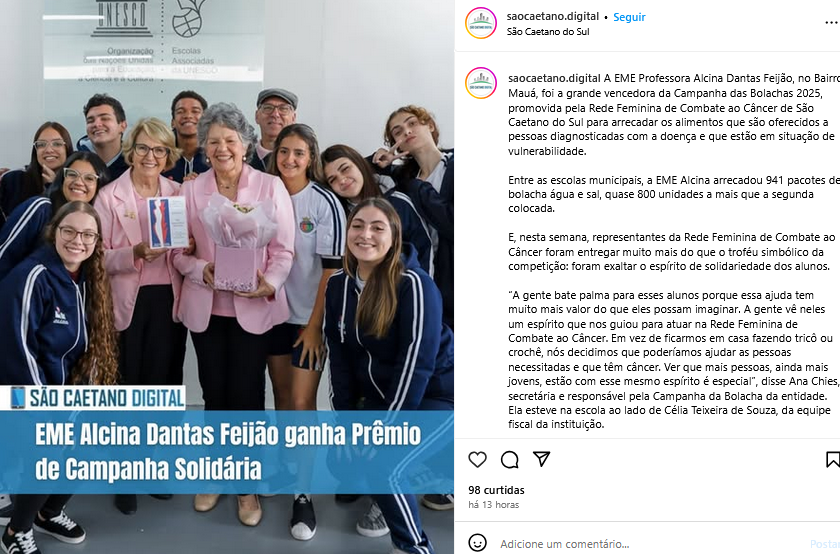
Task: Open São Caetano do Sul location link
Action: (x=548, y=32)
